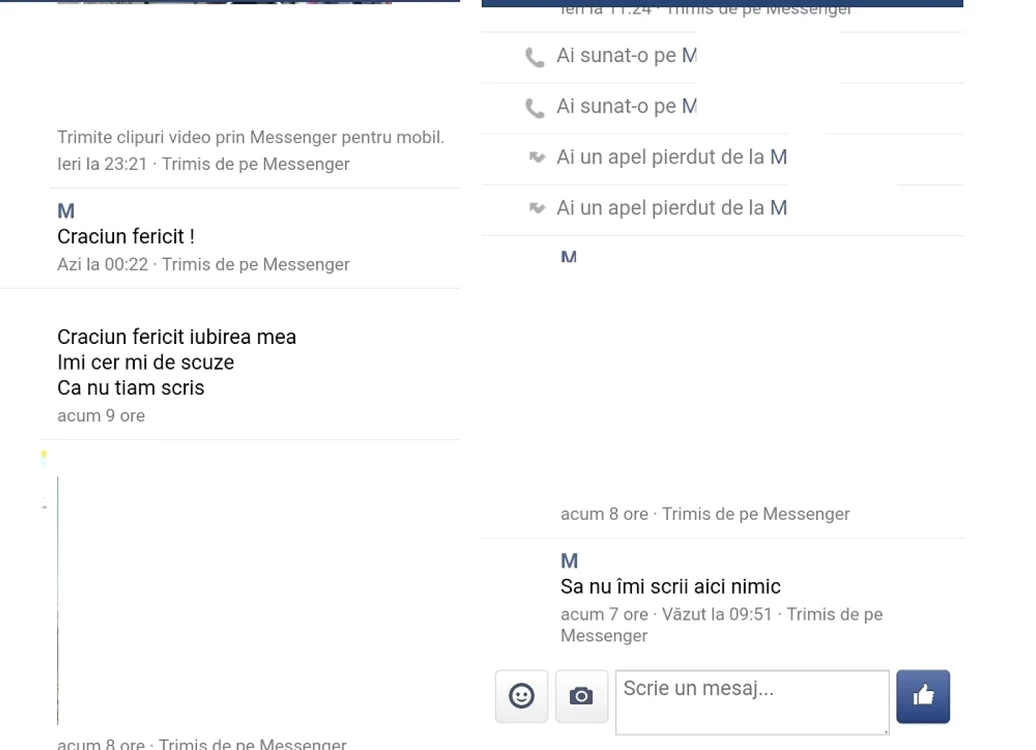Image resolution: width=1036 pixels, height=750 pixels.
Task: Click the first outgoing call phone icon
Action: (535, 57)
